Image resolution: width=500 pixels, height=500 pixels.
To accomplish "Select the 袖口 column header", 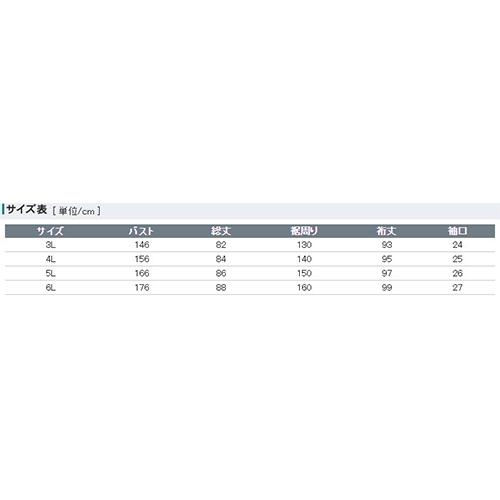I will [x=457, y=231].
